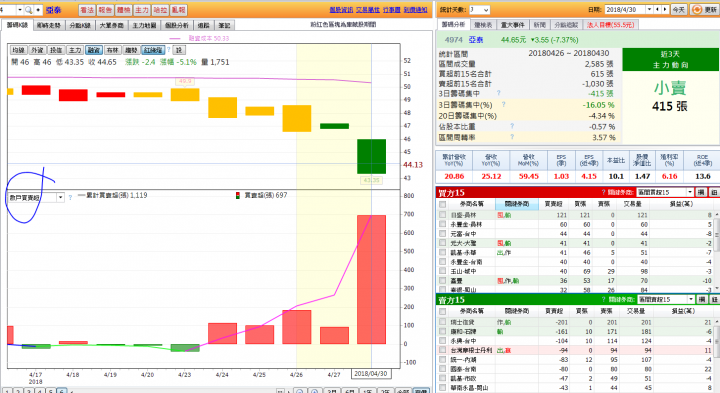Switch to the 主力地圖 tab

click(x=144, y=25)
